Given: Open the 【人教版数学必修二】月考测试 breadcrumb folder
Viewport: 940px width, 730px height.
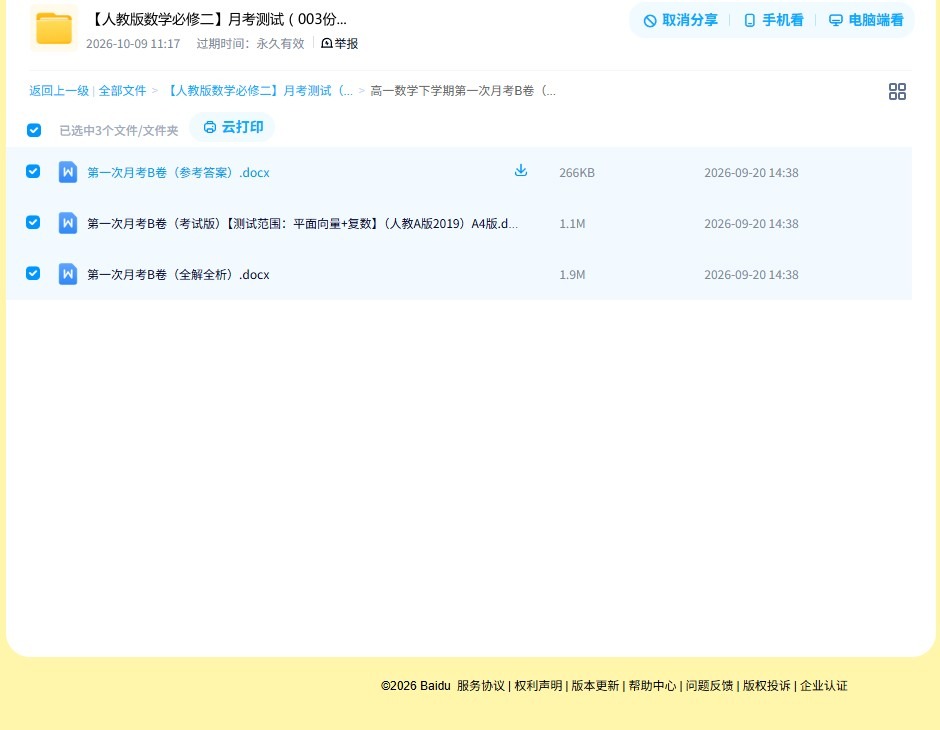Looking at the screenshot, I should pyautogui.click(x=260, y=91).
